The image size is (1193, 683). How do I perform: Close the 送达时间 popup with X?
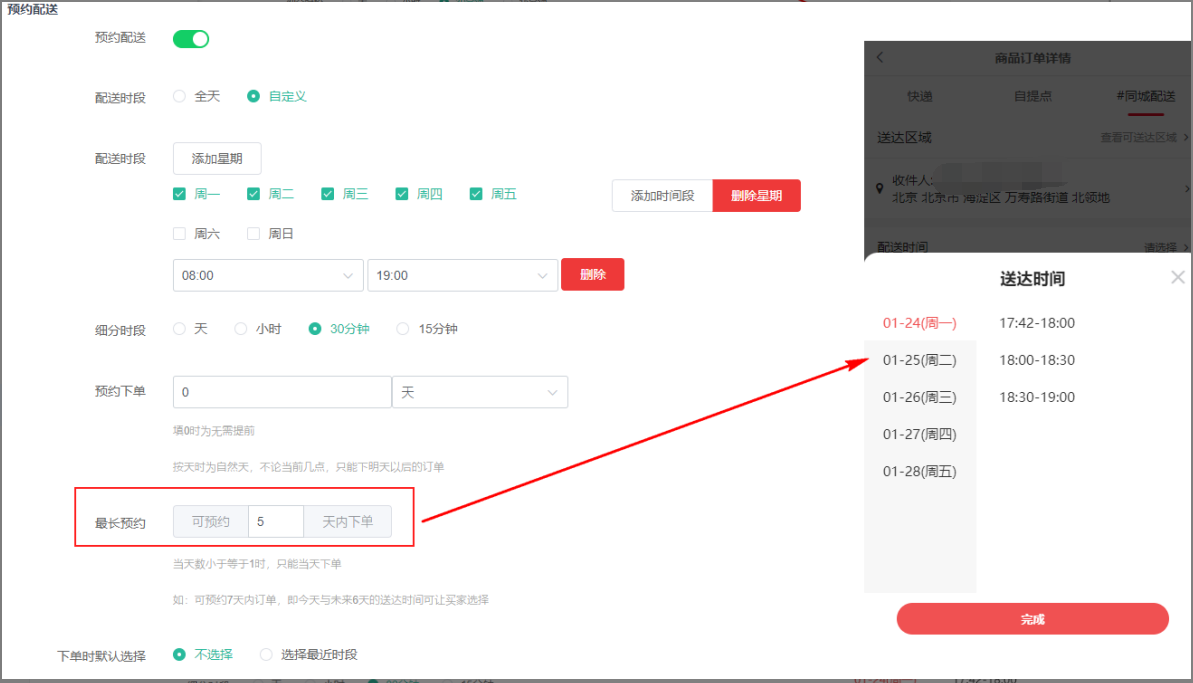tap(1177, 278)
